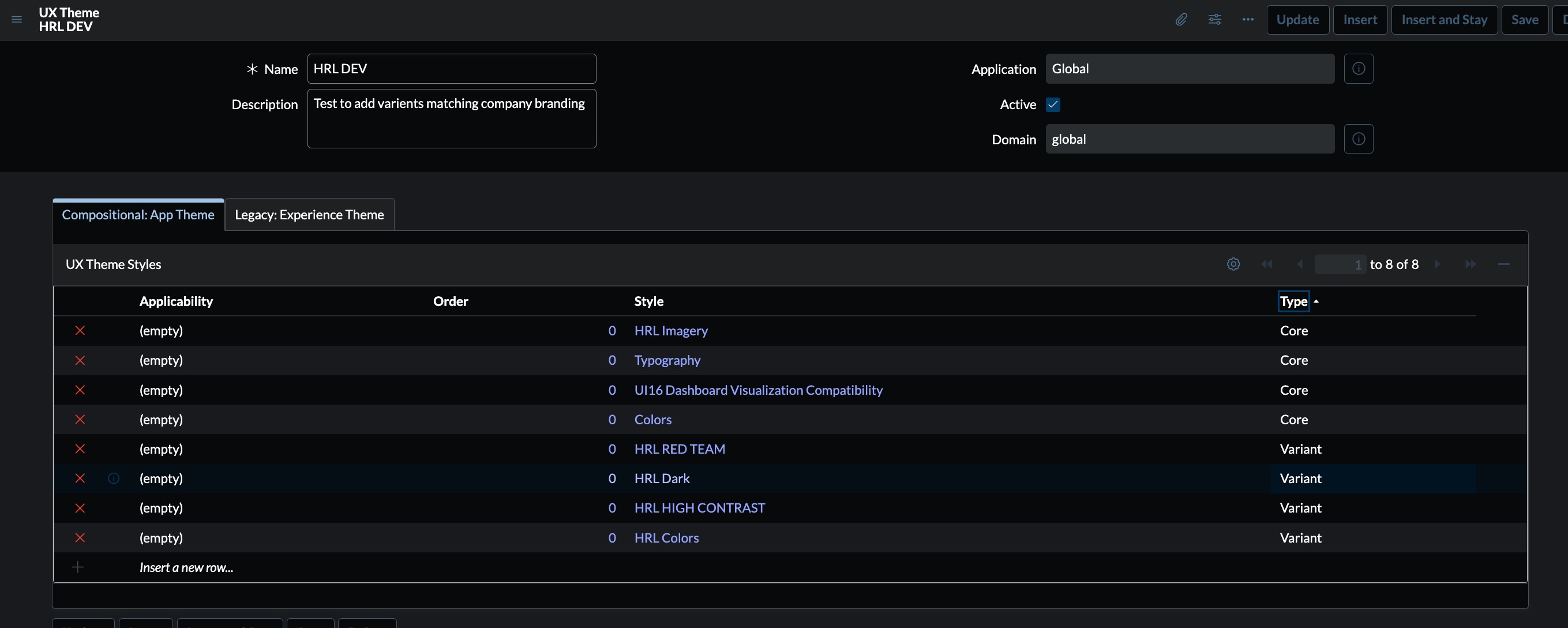Viewport: 1568px width, 628px height.
Task: Remove the HRL Colors row with its delete X
Action: point(80,538)
